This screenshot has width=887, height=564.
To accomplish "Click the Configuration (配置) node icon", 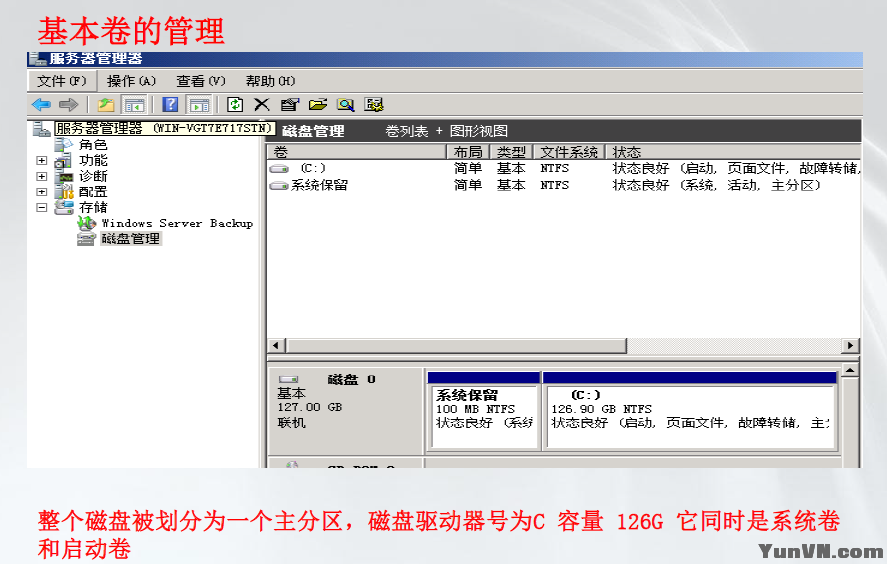I will point(64,192).
